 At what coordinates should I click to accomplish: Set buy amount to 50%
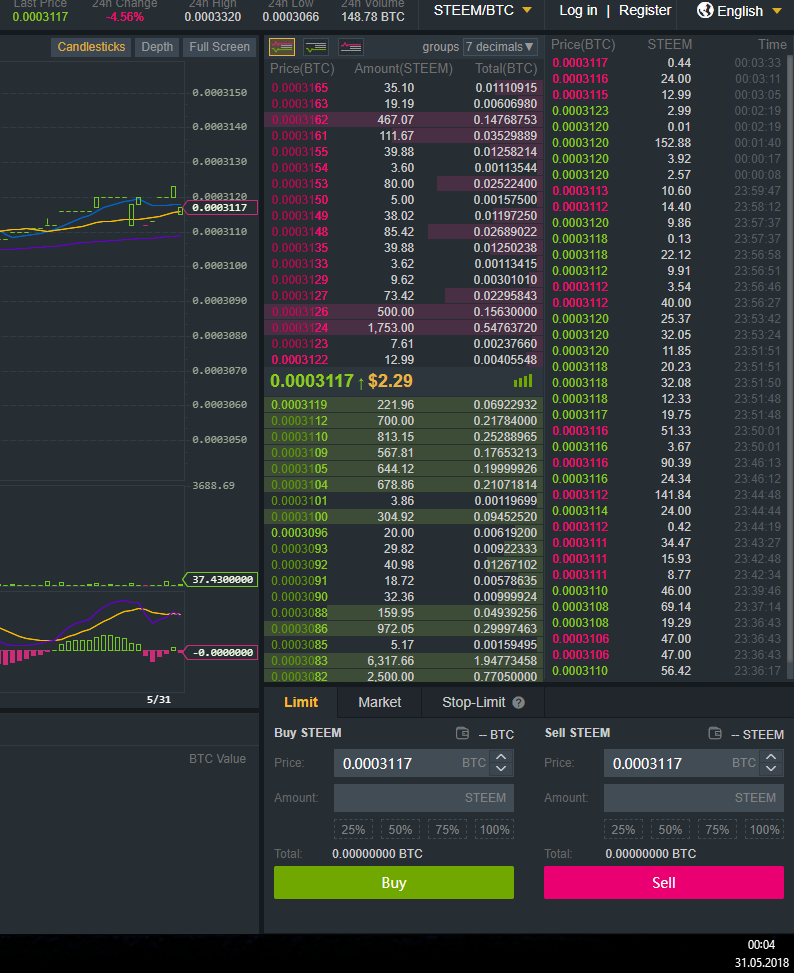click(x=400, y=830)
